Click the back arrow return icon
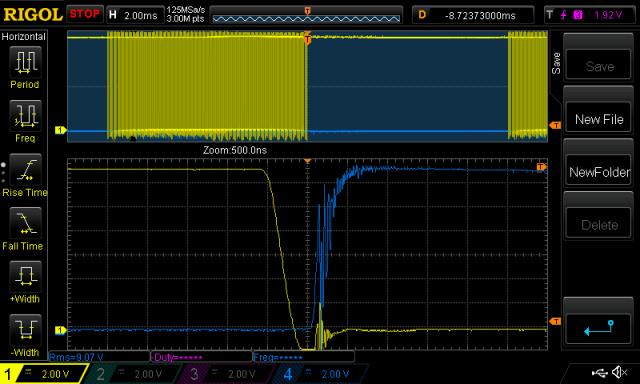This screenshot has height=384, width=640. pyautogui.click(x=599, y=328)
